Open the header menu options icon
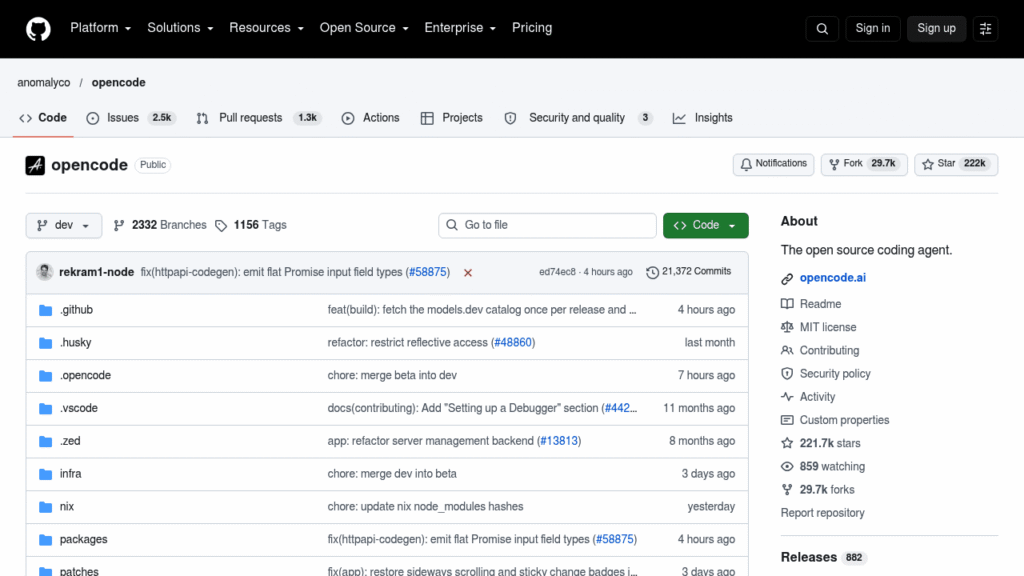Screen dimensions: 1024x576 click(985, 29)
